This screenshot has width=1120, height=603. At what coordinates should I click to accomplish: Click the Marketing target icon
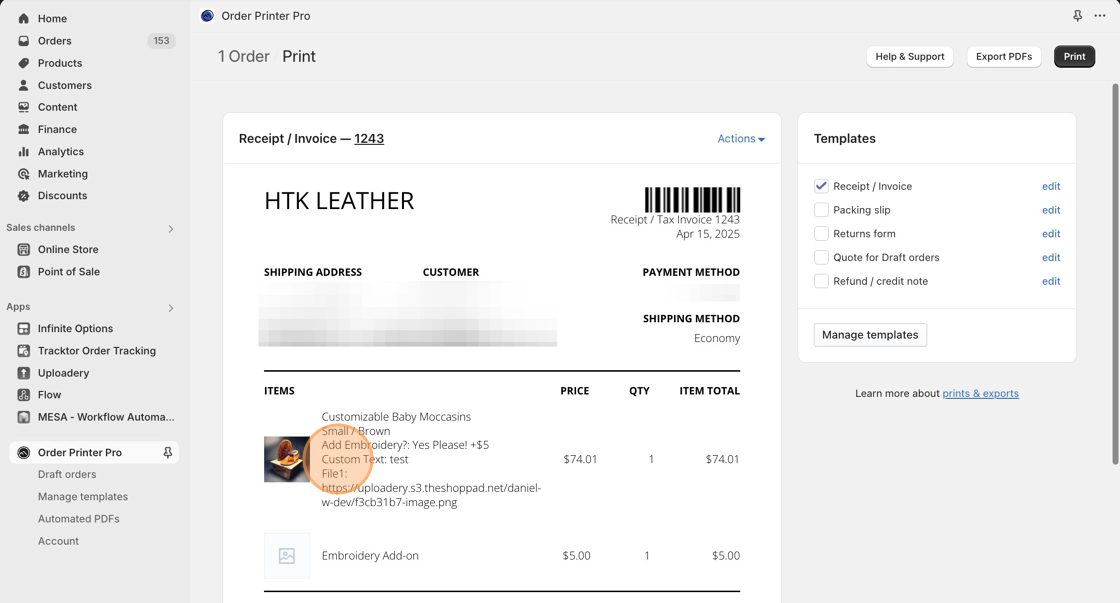24,174
